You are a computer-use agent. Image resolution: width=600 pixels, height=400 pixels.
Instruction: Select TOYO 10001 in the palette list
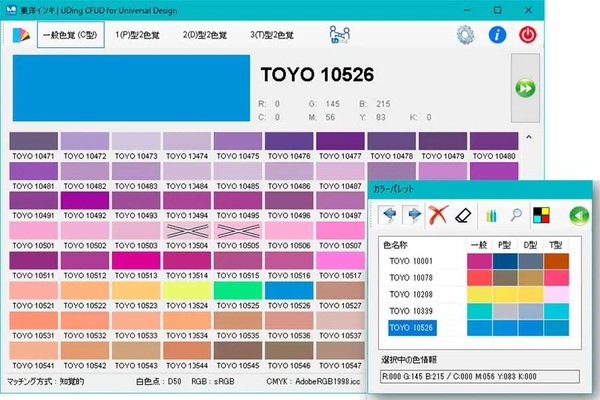click(410, 261)
